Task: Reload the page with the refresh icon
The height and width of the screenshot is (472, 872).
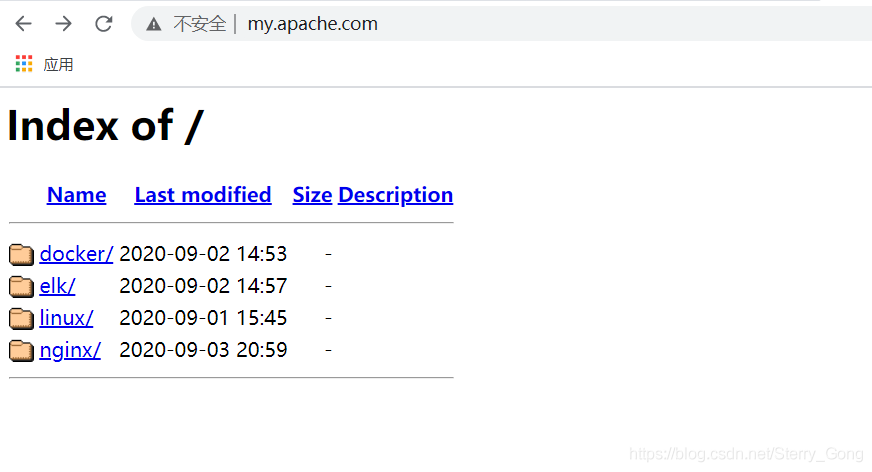Action: (x=103, y=23)
